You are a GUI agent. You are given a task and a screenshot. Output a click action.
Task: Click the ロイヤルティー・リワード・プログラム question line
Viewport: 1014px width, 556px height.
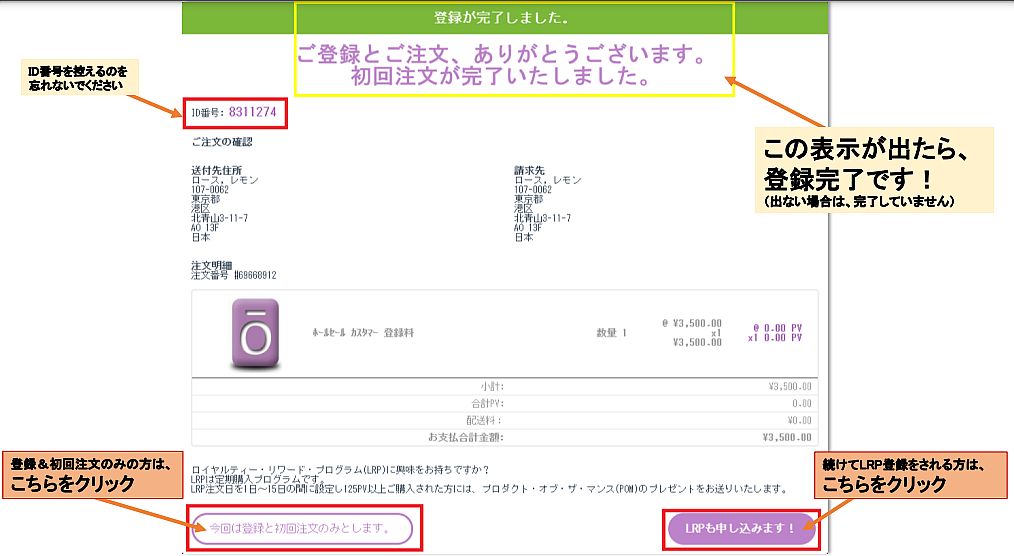(340, 469)
